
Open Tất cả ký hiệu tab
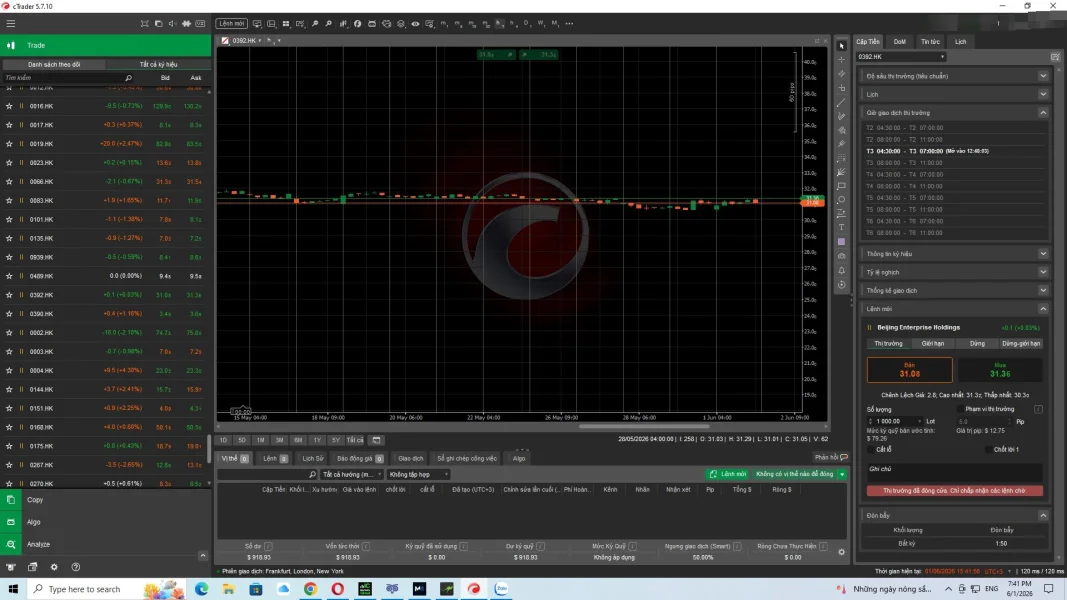pos(159,65)
